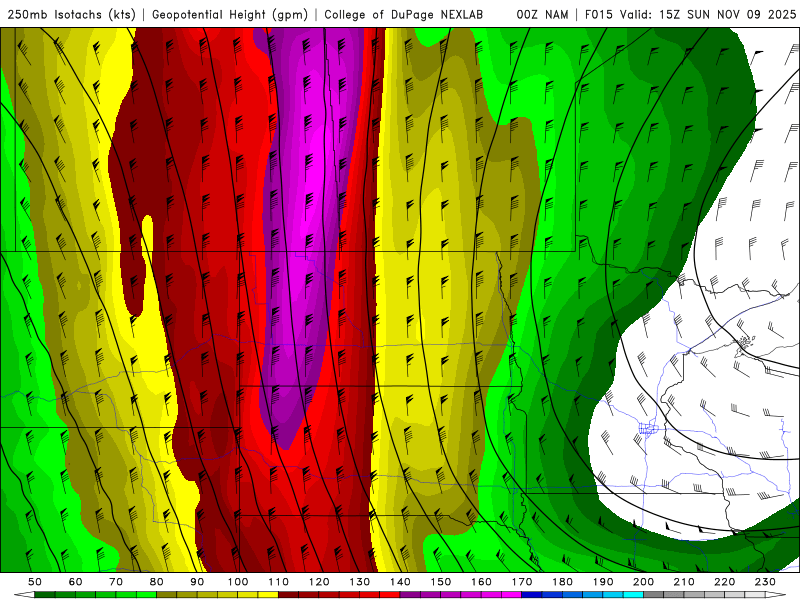Click the dark red swatch below 110

(288, 595)
